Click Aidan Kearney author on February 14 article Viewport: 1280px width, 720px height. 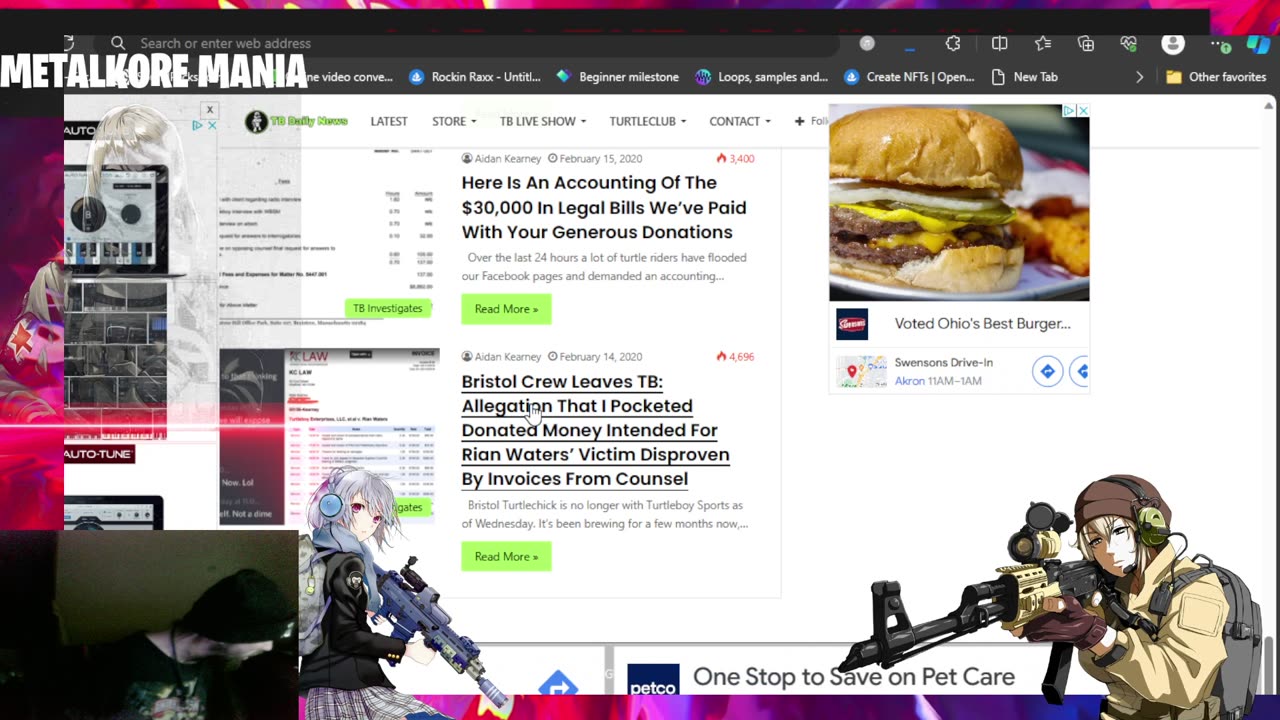[508, 357]
